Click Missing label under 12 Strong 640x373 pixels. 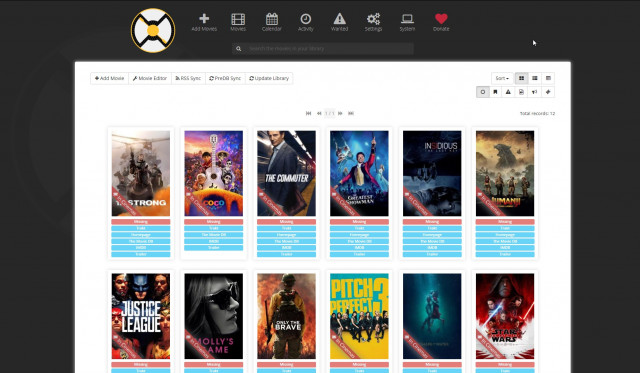(x=141, y=222)
